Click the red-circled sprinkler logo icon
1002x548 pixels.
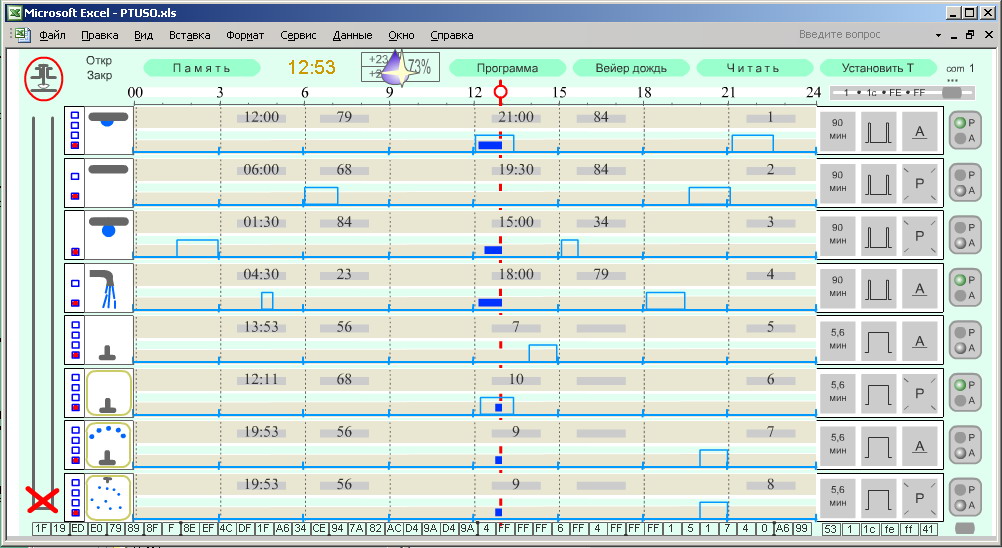[43, 78]
